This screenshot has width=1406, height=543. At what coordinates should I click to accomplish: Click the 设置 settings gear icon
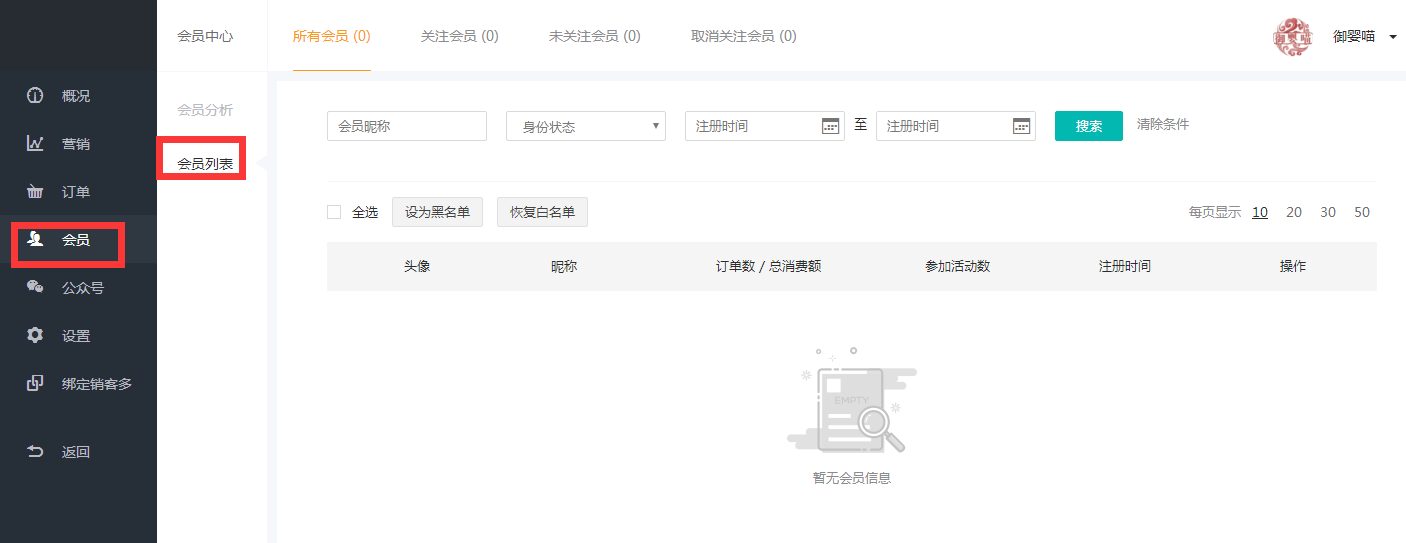click(x=35, y=336)
